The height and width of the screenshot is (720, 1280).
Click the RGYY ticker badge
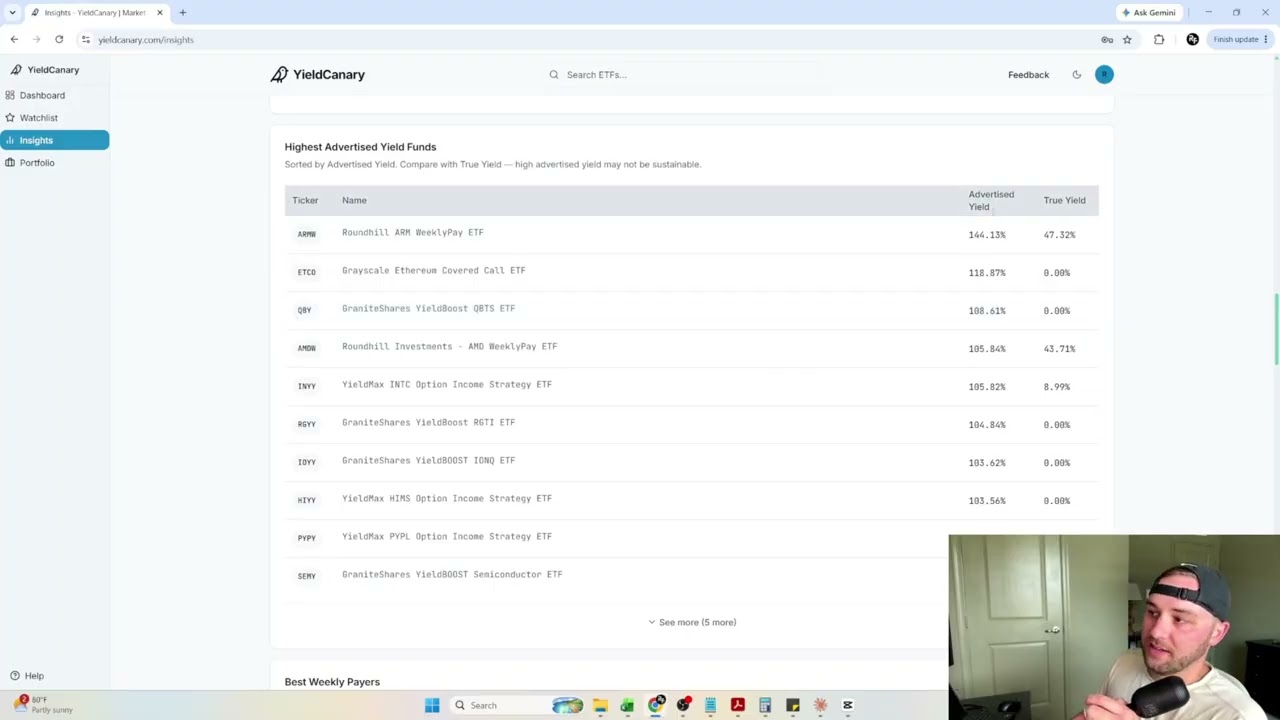306,424
